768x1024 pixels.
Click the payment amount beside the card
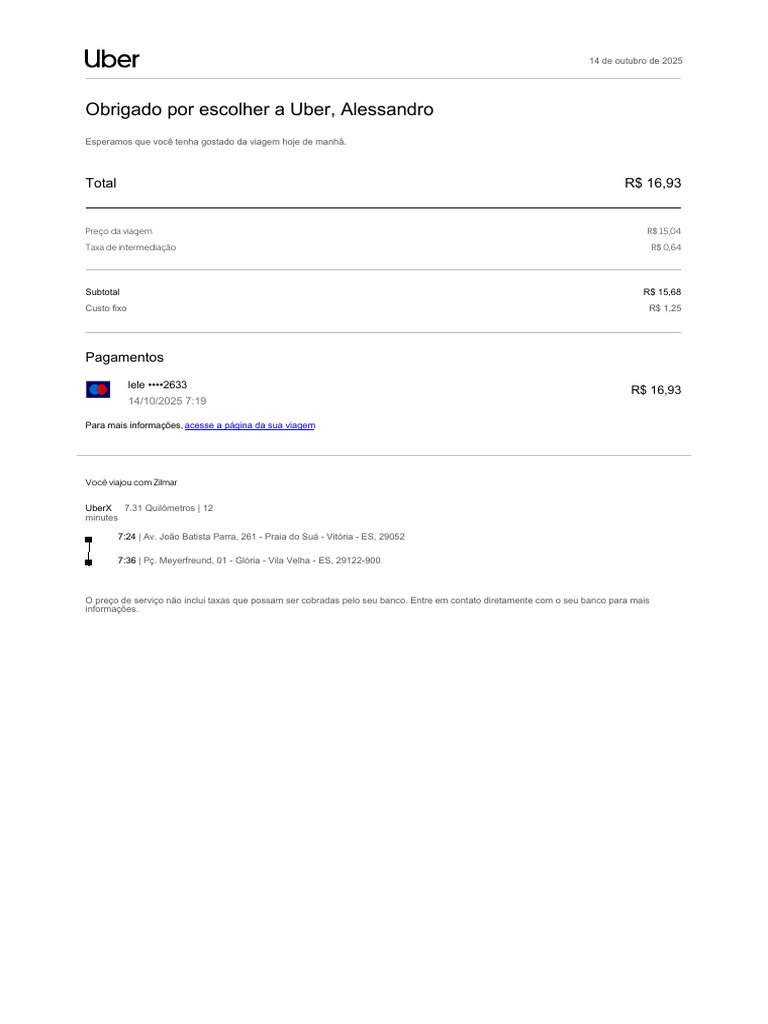(x=656, y=390)
